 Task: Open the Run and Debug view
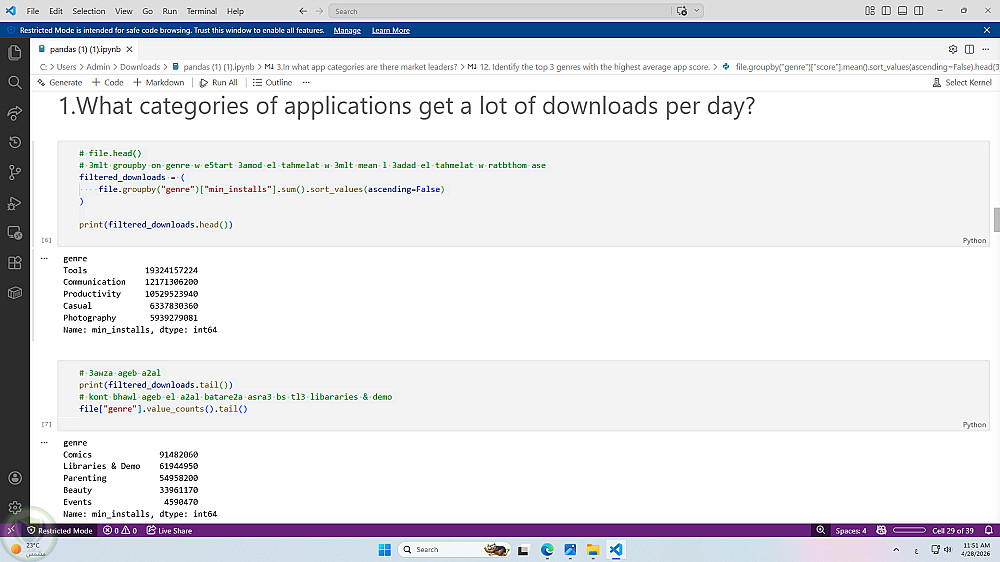[15, 203]
